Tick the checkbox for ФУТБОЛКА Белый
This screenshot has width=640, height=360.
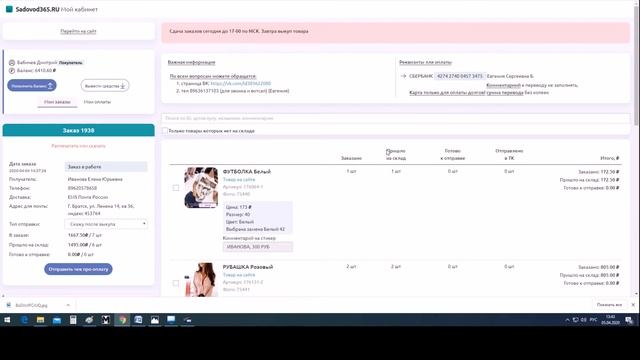[x=176, y=188]
